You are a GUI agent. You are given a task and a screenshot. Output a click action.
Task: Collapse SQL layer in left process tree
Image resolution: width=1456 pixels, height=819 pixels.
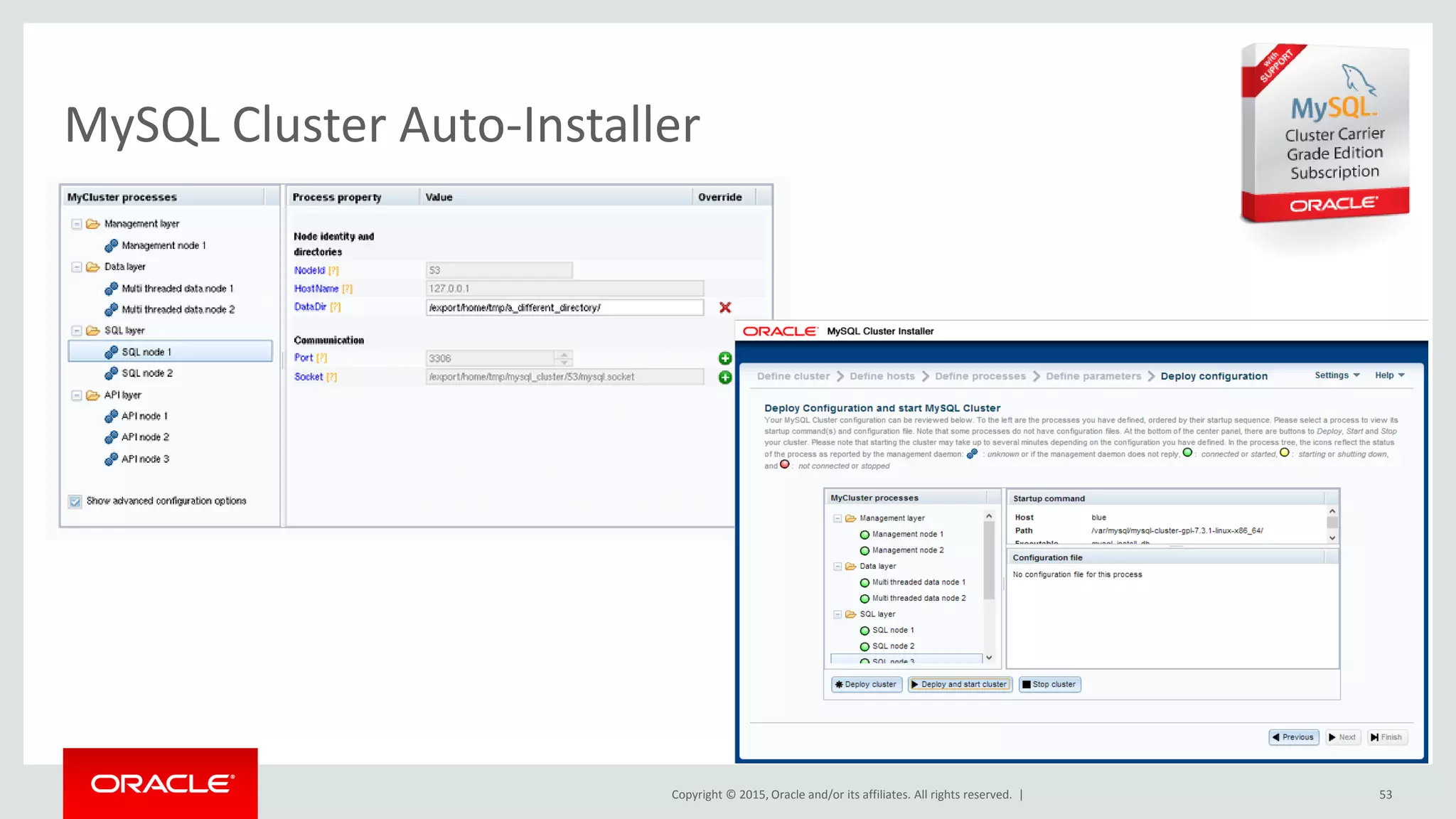click(x=76, y=331)
